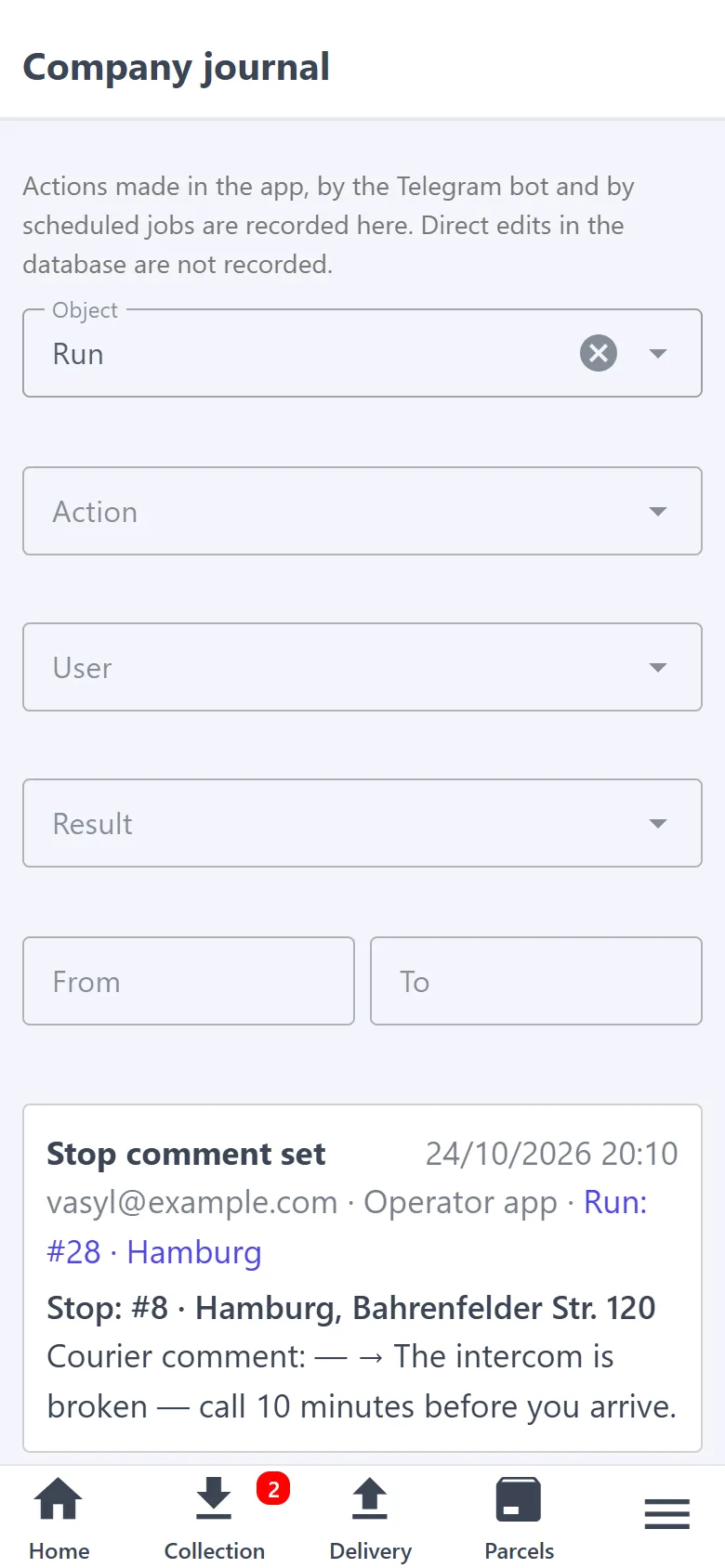Follow the Run: #28 · Hamburg link
This screenshot has height=1568, width=725.
(347, 1227)
